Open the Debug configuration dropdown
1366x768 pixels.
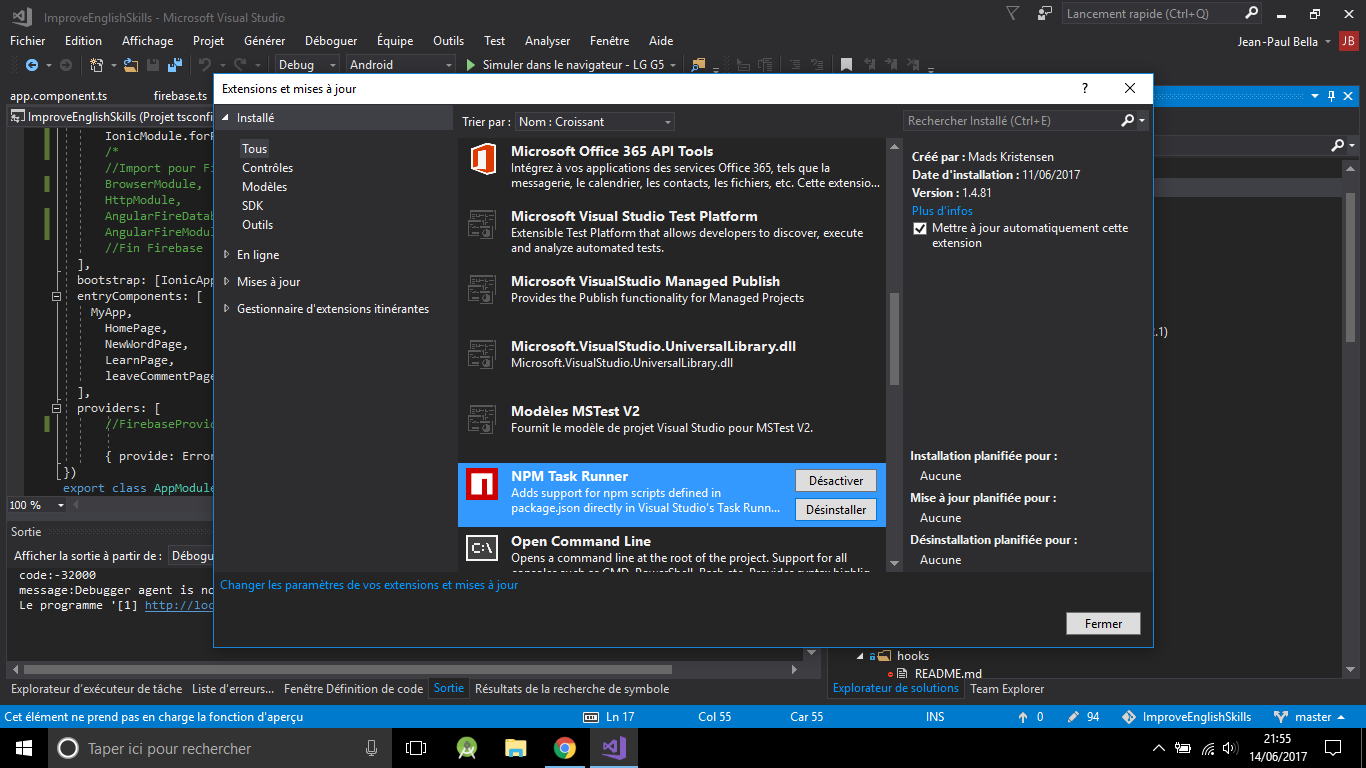308,65
